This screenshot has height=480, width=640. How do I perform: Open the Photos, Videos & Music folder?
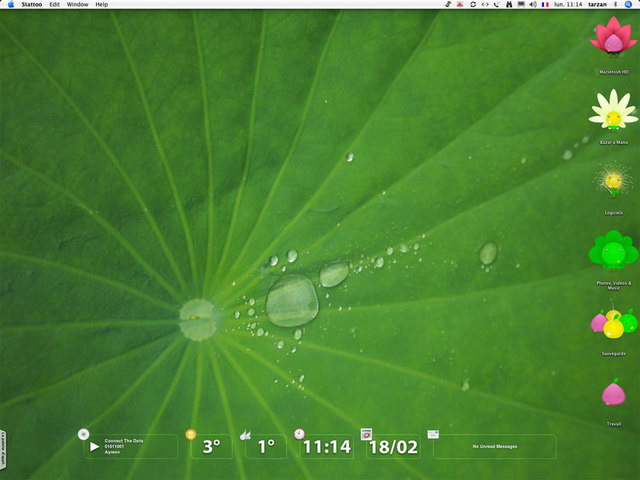[613, 250]
